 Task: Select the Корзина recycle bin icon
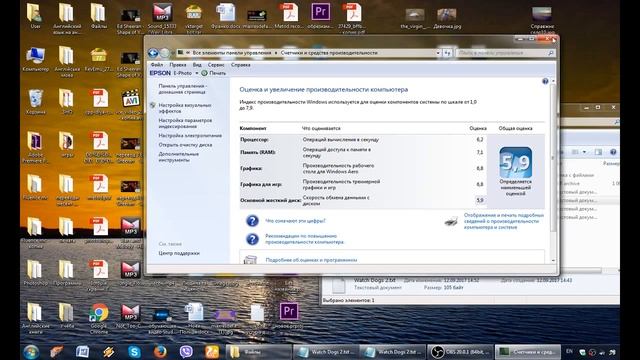point(36,102)
